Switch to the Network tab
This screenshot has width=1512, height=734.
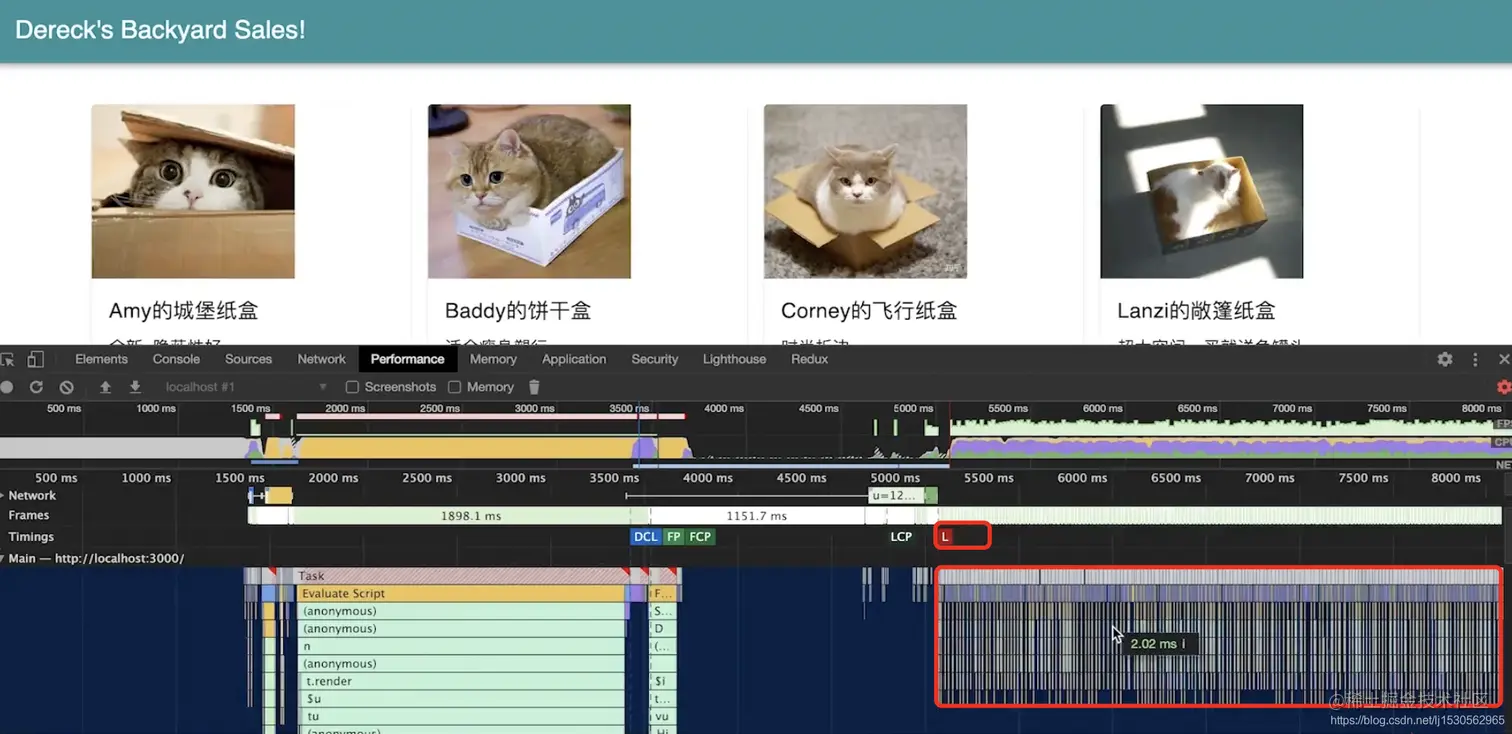click(321, 359)
